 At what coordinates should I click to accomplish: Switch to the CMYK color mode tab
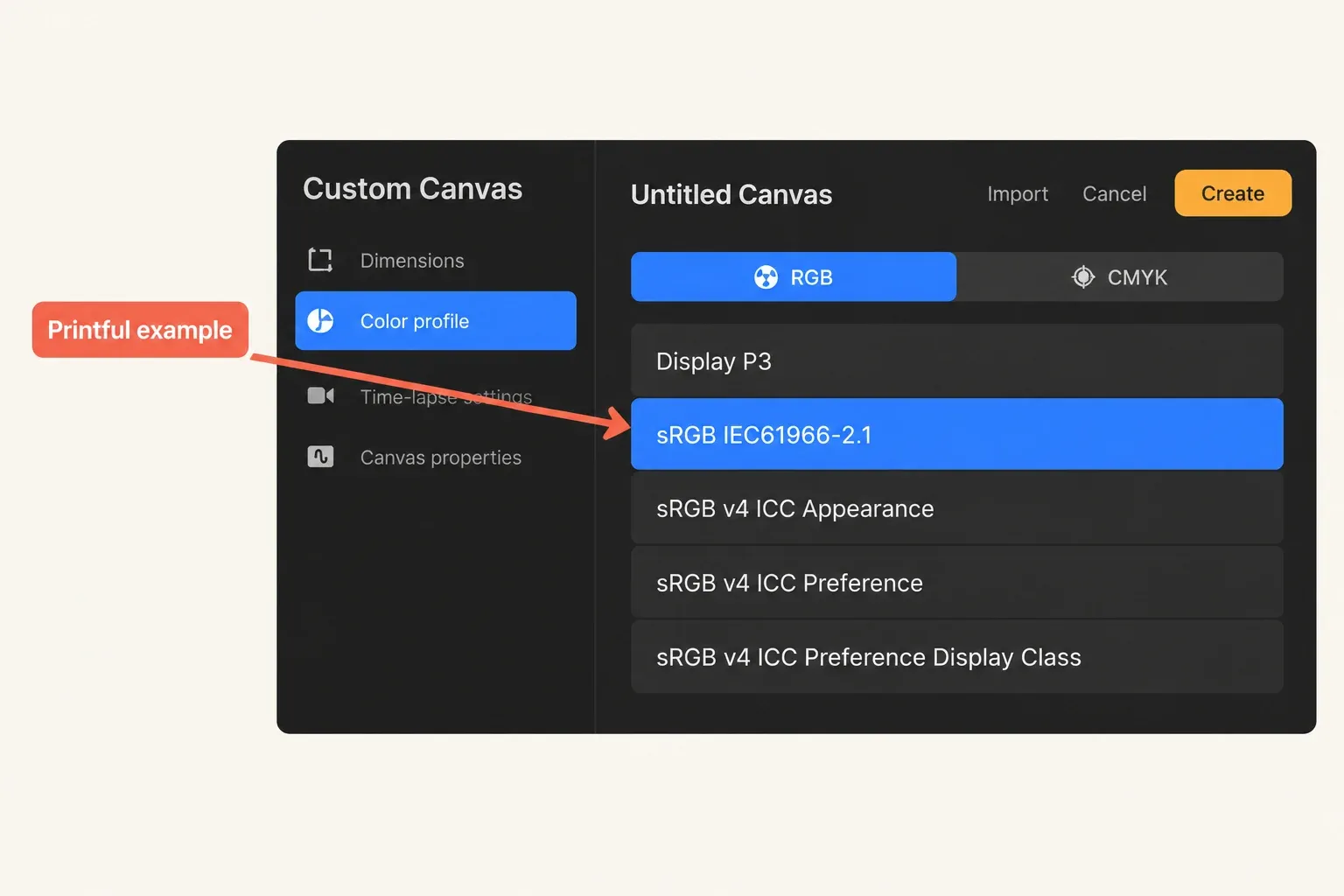(x=1120, y=276)
